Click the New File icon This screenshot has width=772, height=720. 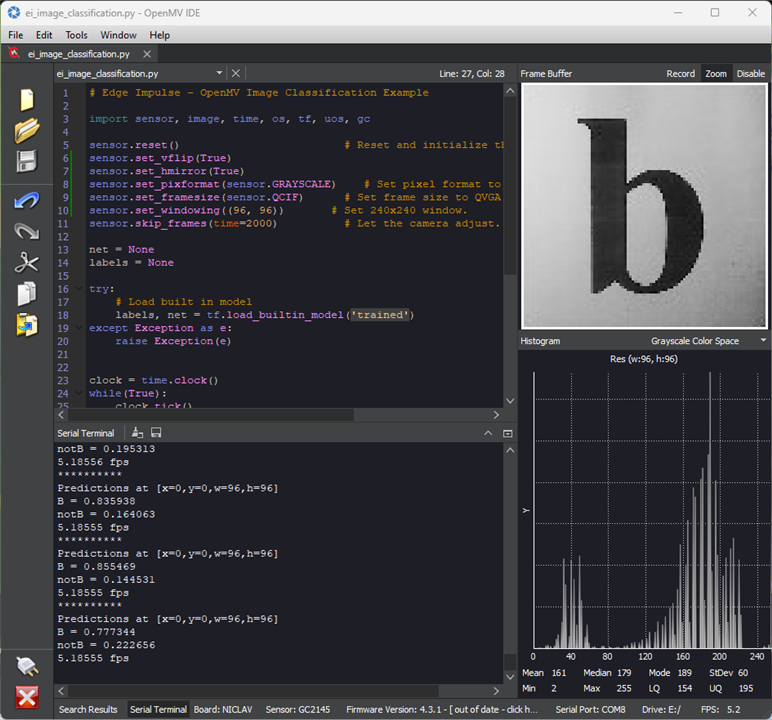click(x=27, y=100)
